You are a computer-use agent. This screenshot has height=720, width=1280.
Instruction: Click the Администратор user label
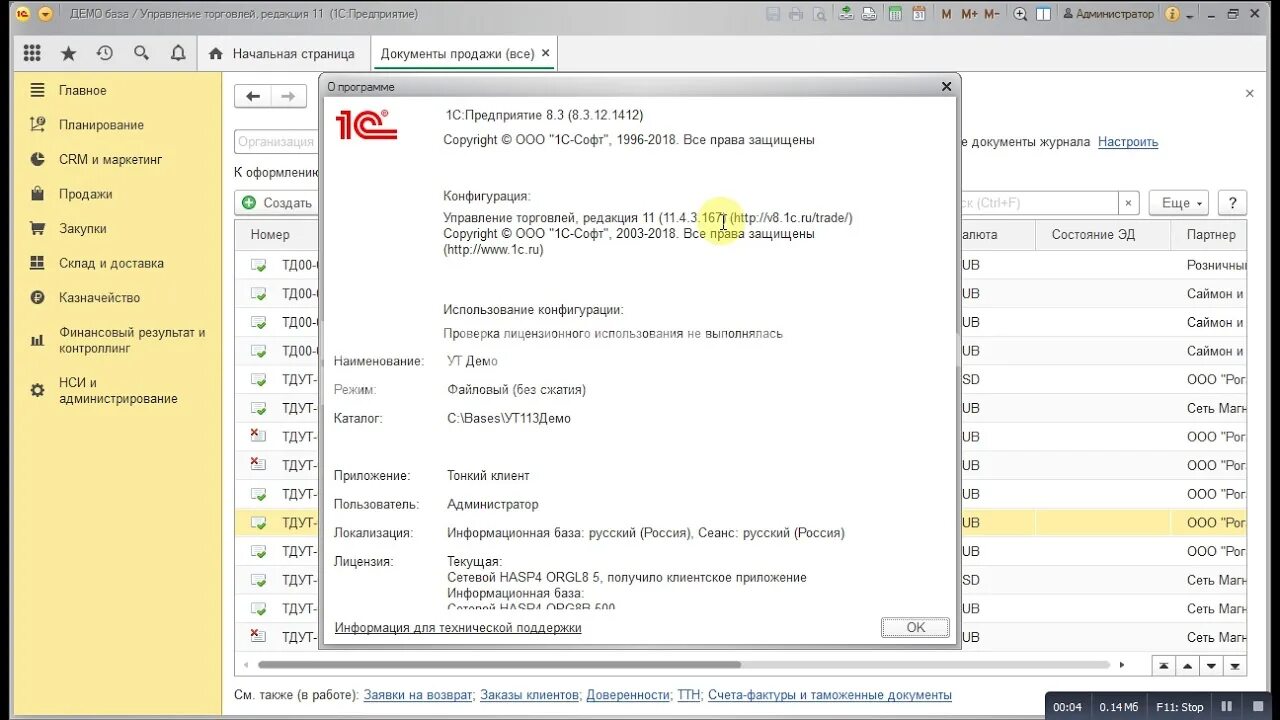click(1108, 14)
